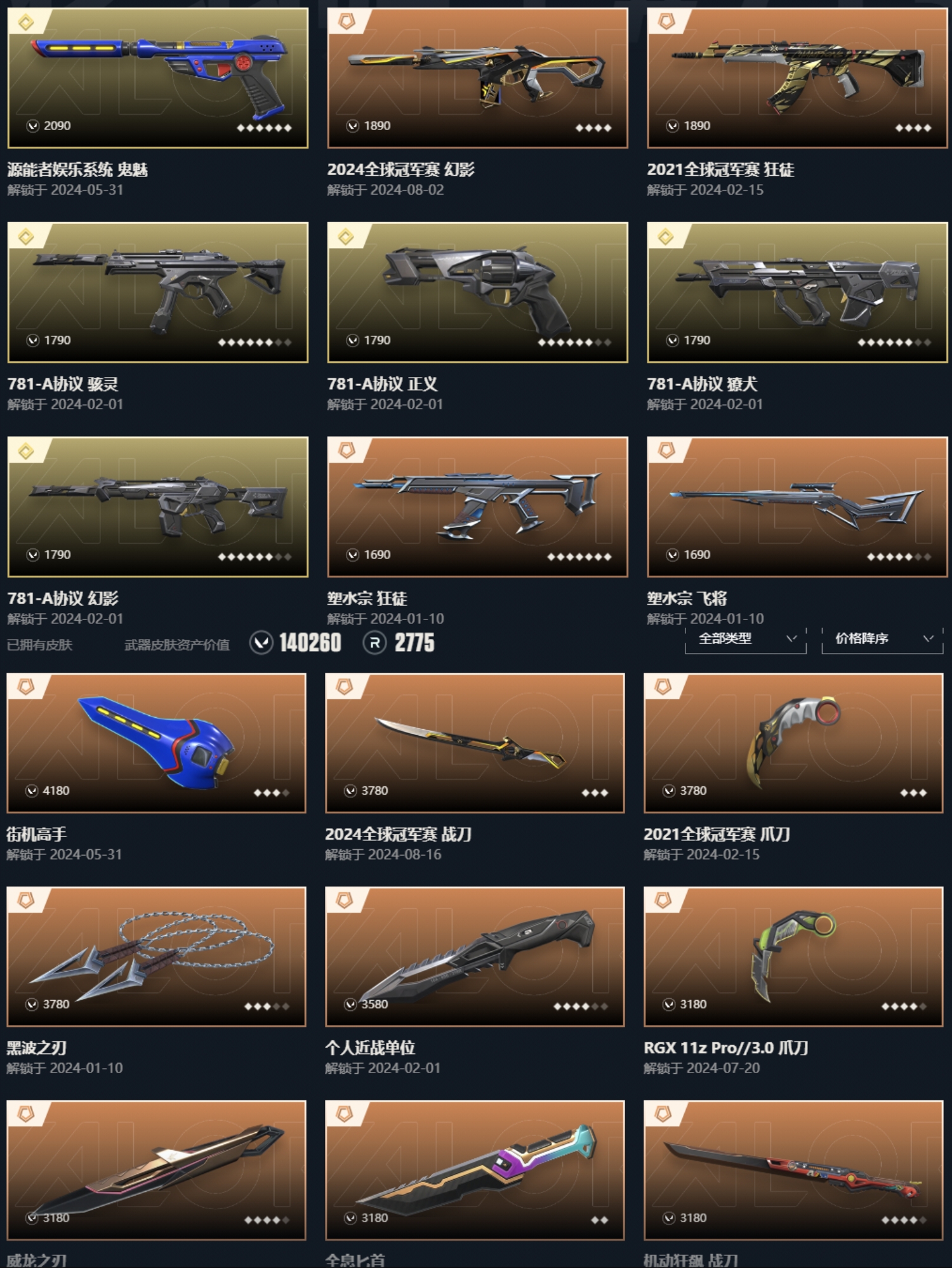Click the upgrade level dots on 781-A协议 正义
Screen dimensions: 952x1268
(x=574, y=342)
